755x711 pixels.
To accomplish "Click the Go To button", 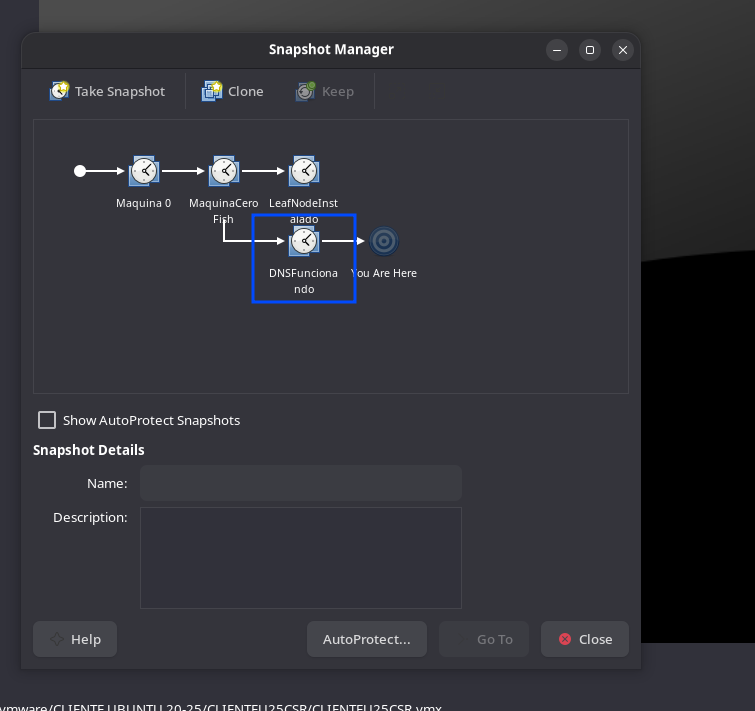I will (484, 639).
